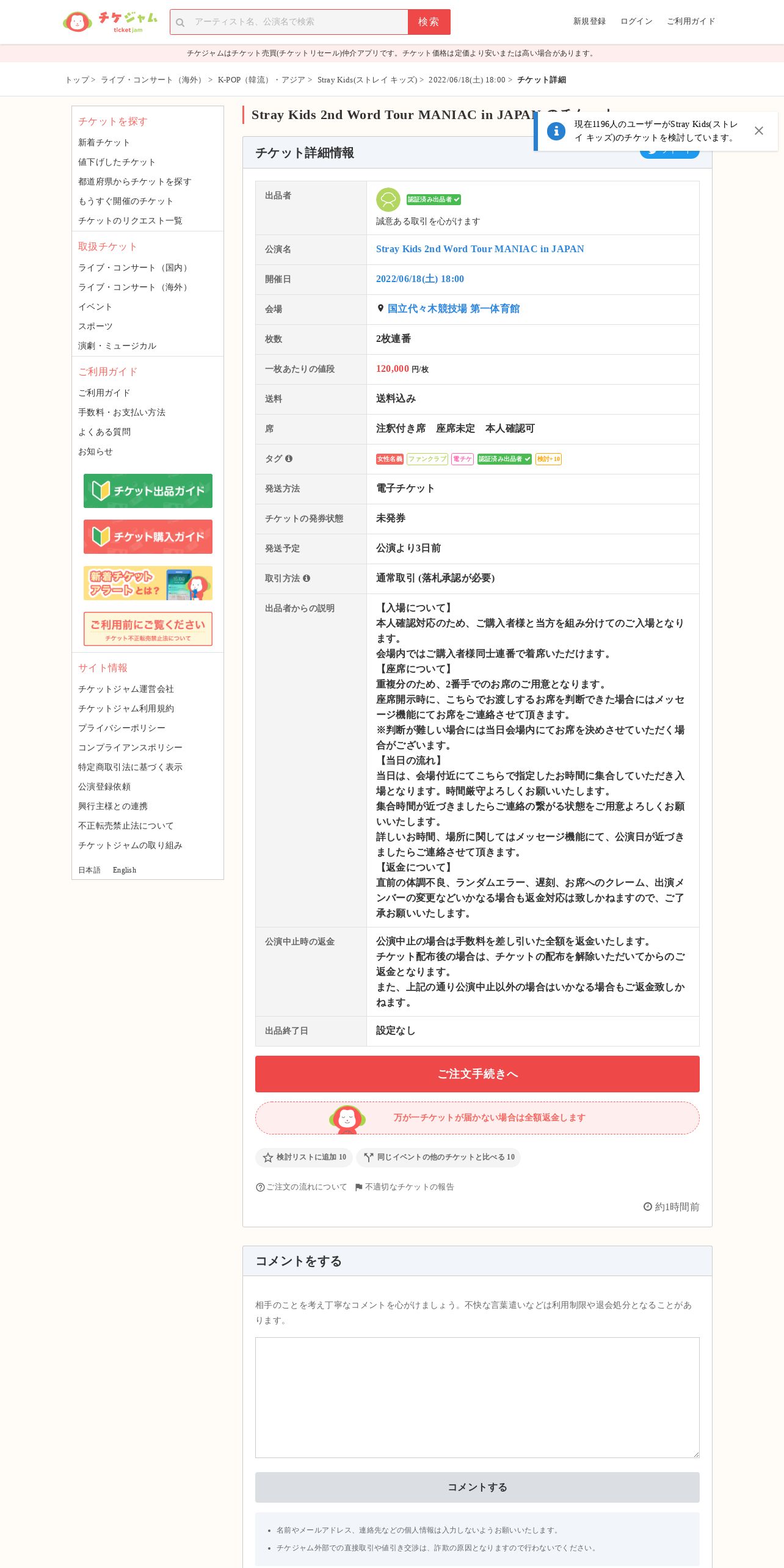The image size is (784, 1568).
Task: Click the map pin icon beside venue
Action: pos(380,309)
